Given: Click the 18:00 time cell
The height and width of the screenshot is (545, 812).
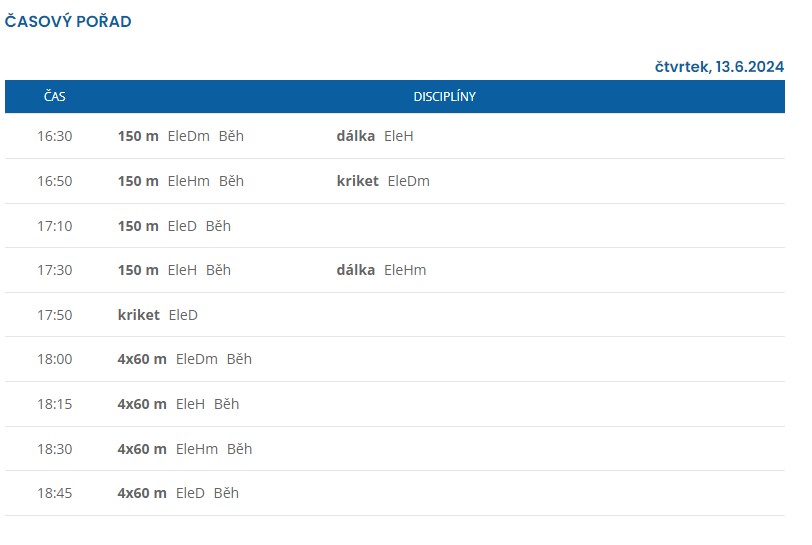Looking at the screenshot, I should coord(55,359).
